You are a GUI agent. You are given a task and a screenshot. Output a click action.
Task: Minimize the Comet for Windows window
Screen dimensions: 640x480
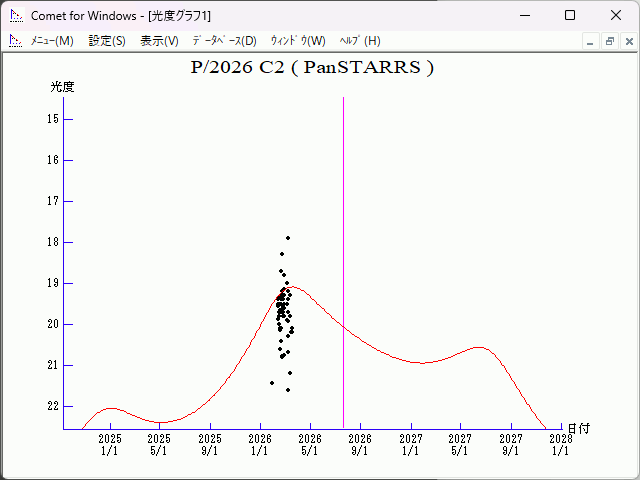pos(525,16)
